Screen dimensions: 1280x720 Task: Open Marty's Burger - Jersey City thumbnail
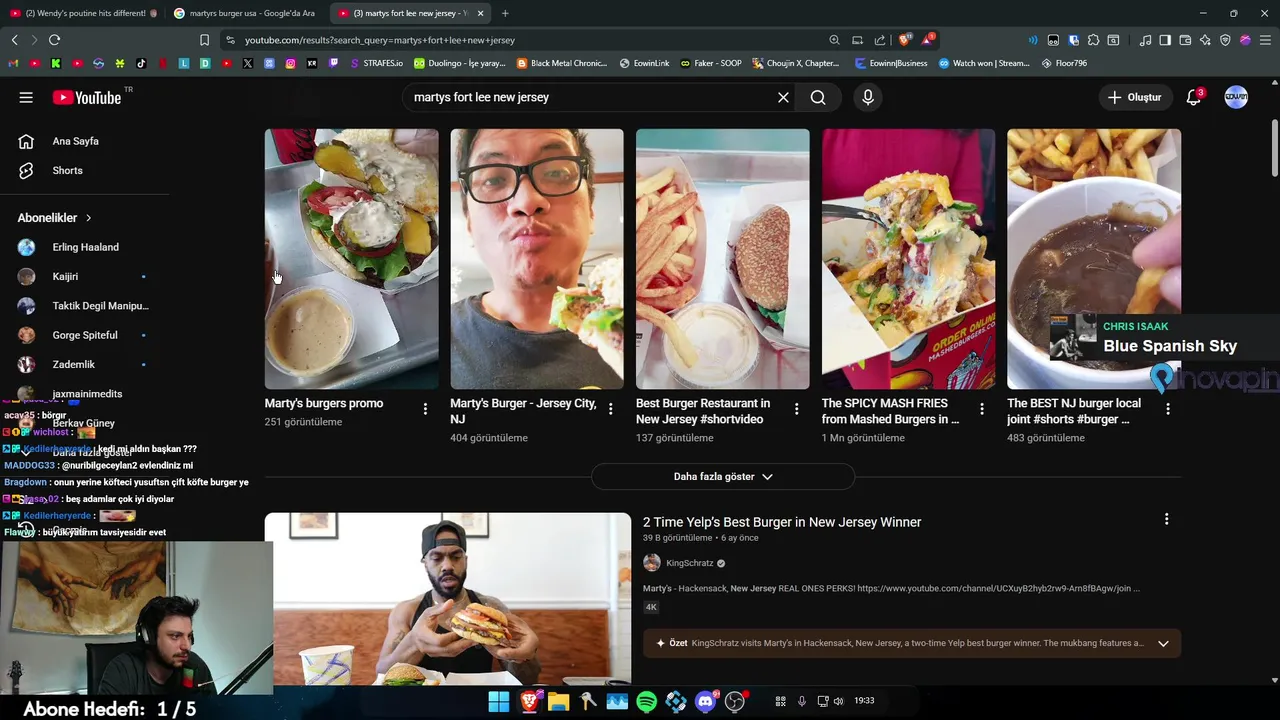(537, 259)
